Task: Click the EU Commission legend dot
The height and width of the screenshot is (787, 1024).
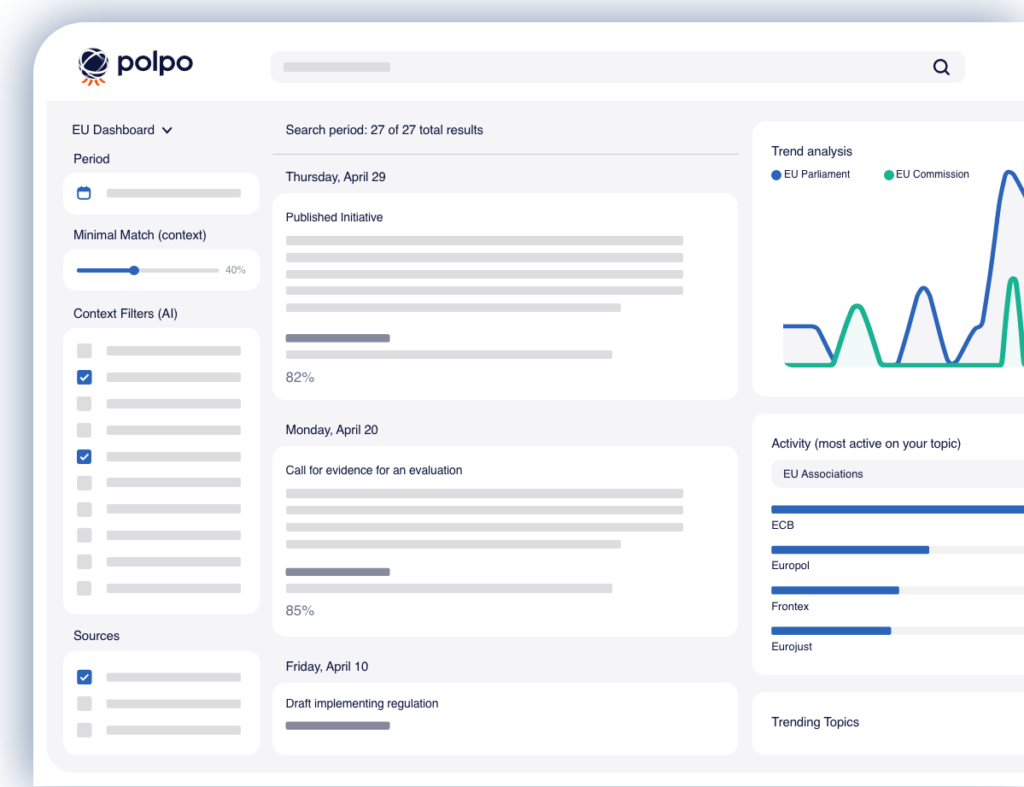Action: [888, 175]
